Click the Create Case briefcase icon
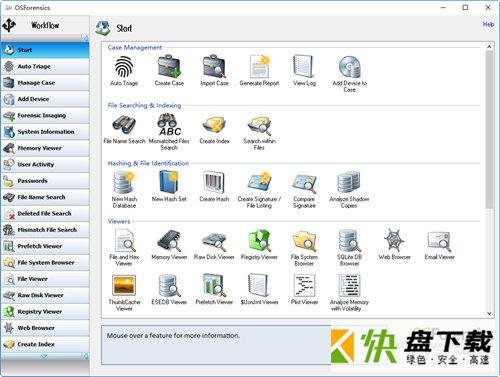This screenshot has height=377, width=500. pos(169,66)
